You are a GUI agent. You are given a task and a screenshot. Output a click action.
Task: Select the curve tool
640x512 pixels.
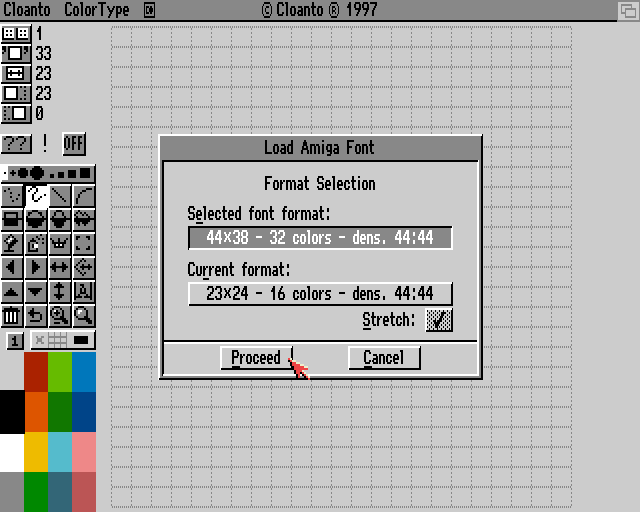click(84, 196)
